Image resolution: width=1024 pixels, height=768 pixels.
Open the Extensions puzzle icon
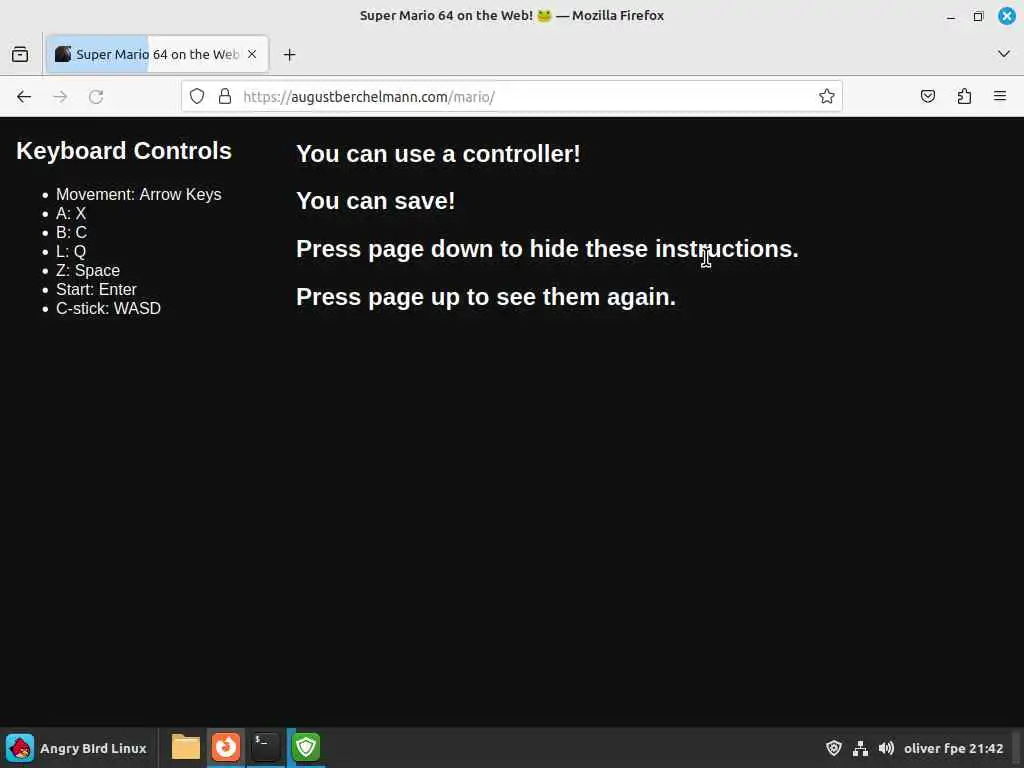964,97
